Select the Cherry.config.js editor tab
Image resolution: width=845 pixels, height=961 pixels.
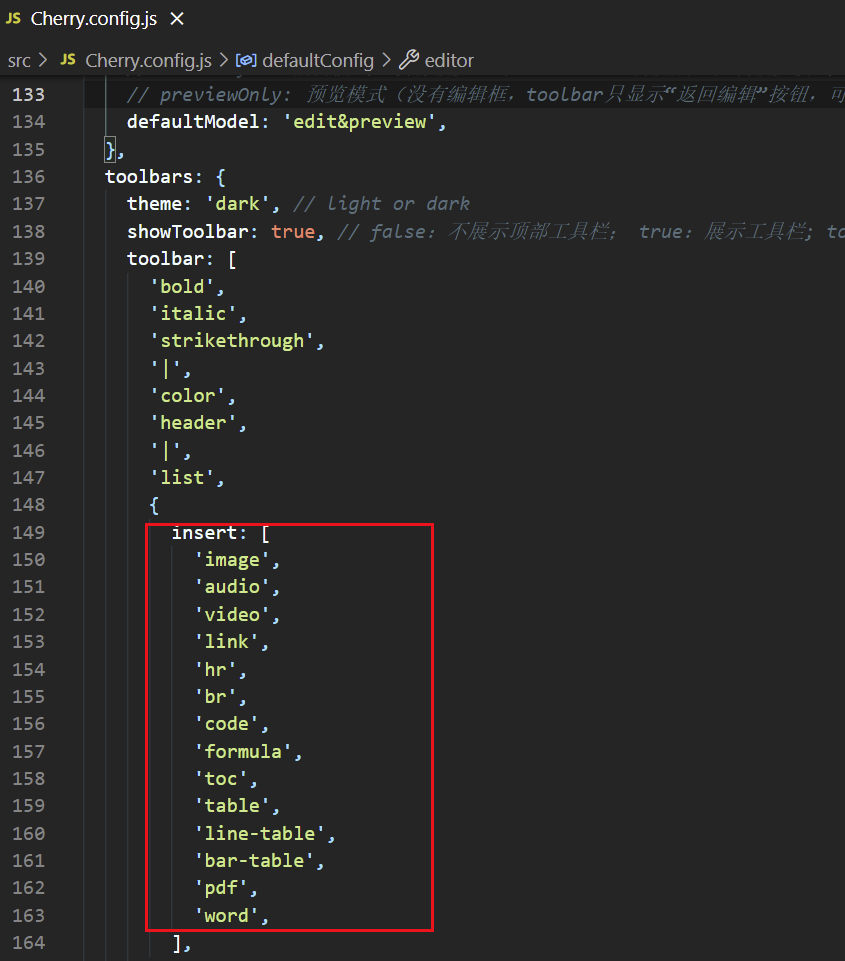95,19
